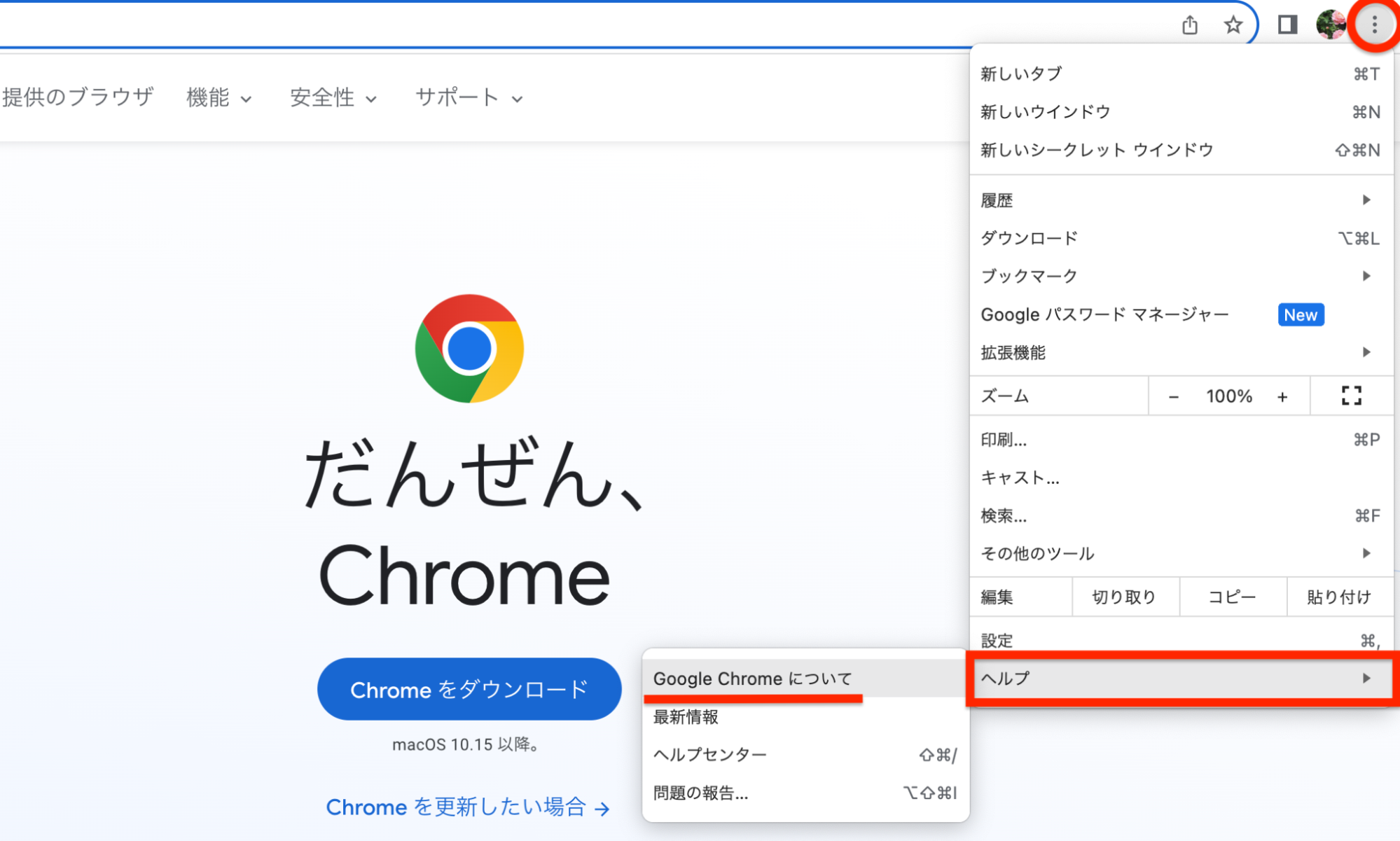Expand the 安全性 navigation dropdown

[333, 97]
